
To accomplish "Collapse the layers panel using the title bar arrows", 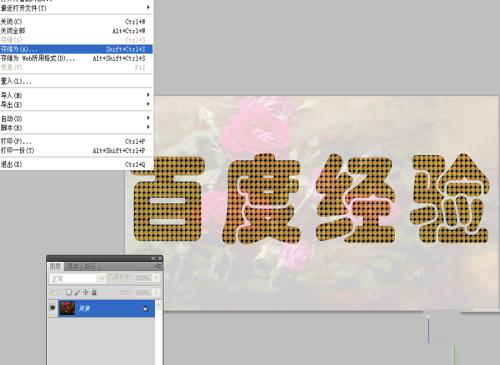I will (153, 258).
